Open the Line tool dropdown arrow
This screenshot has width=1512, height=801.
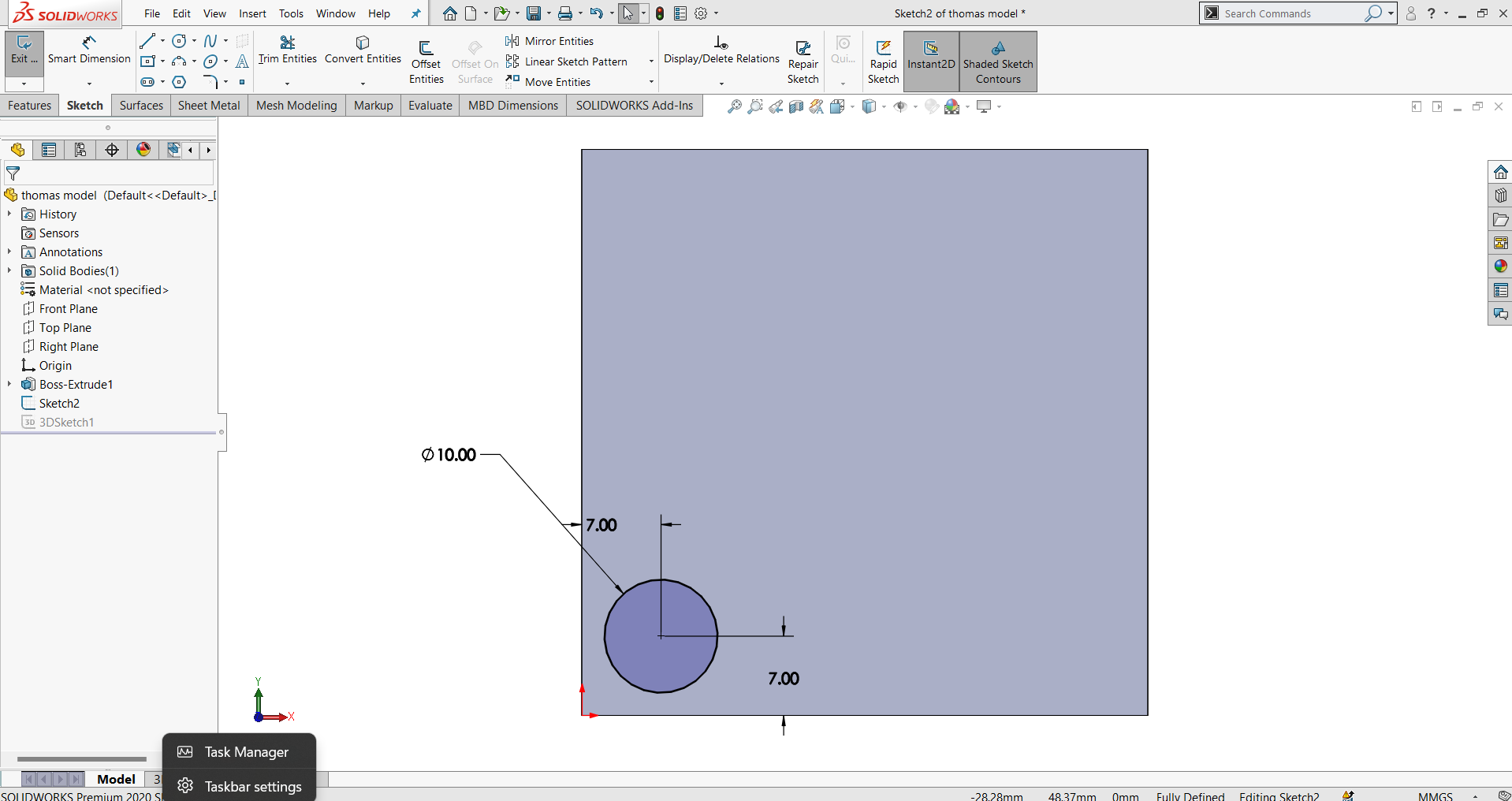(x=162, y=41)
